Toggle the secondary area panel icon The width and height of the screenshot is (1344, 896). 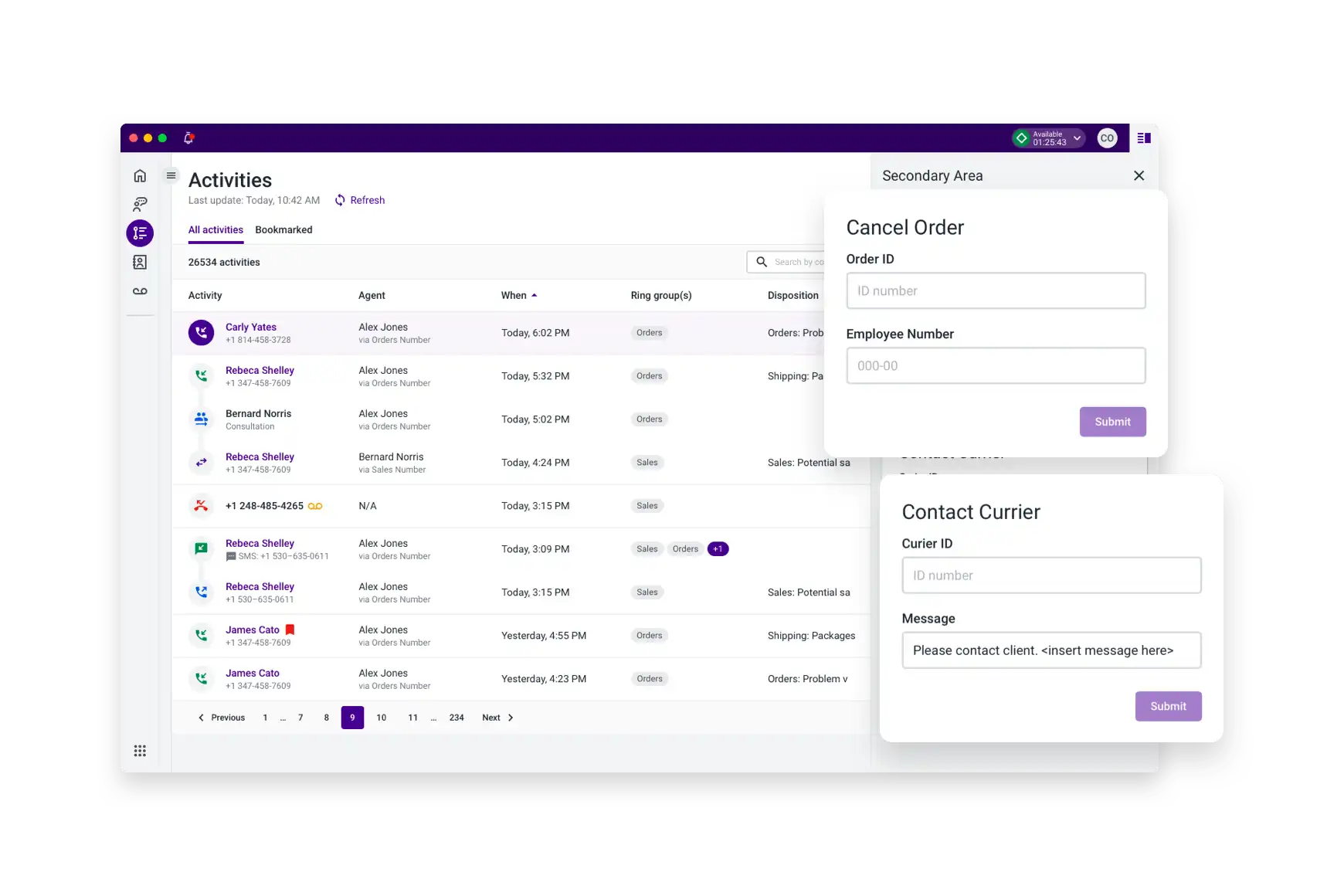1144,138
